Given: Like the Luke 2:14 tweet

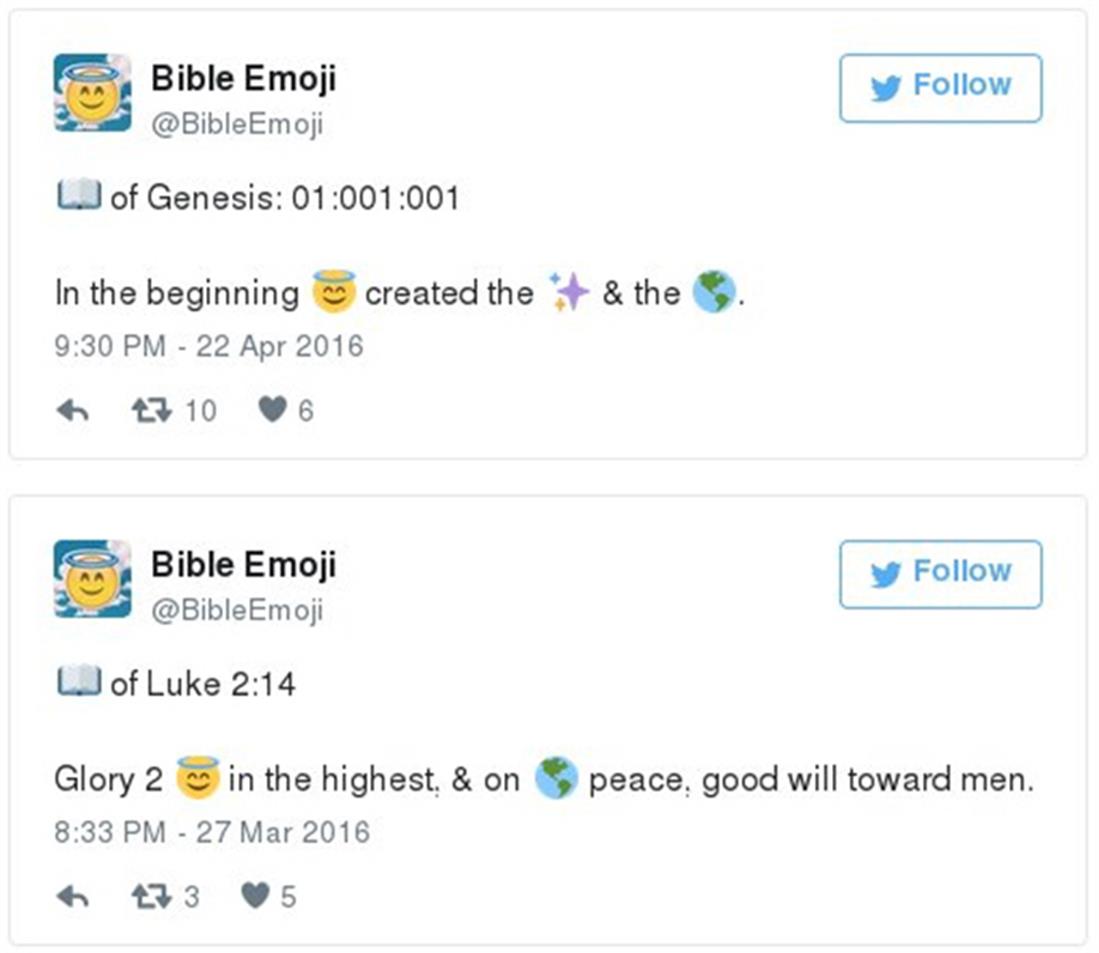Looking at the screenshot, I should coord(256,896).
